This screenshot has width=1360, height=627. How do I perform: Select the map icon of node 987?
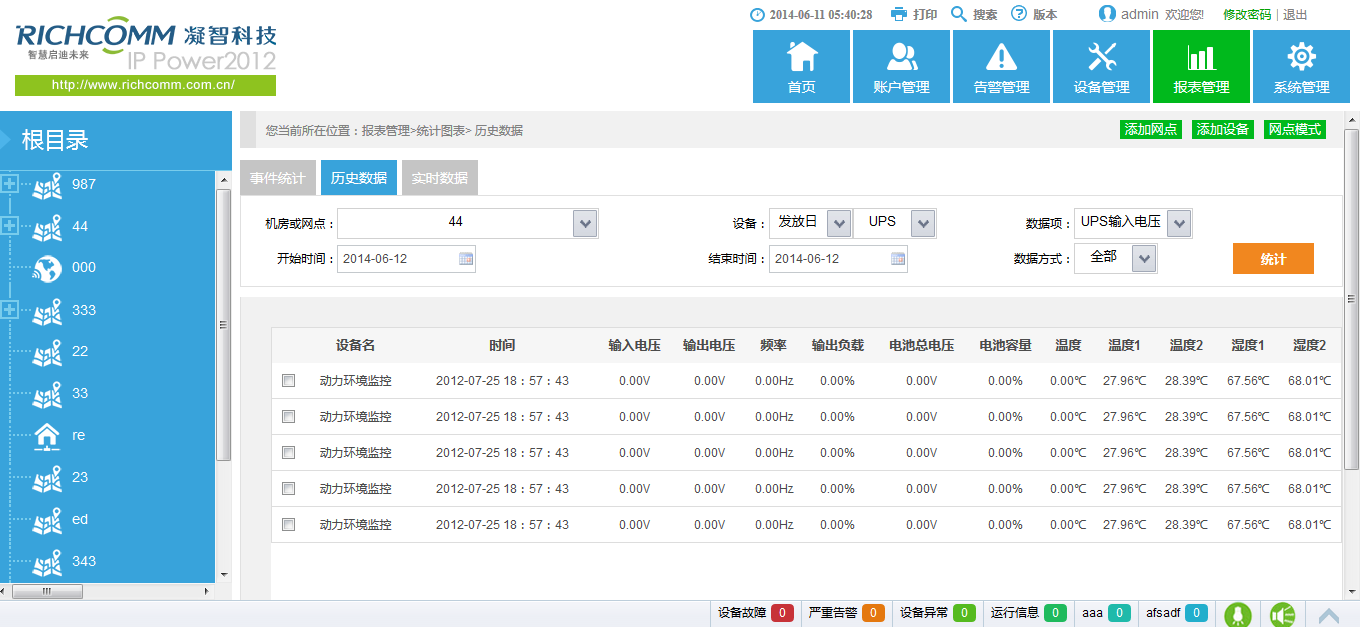tap(47, 186)
